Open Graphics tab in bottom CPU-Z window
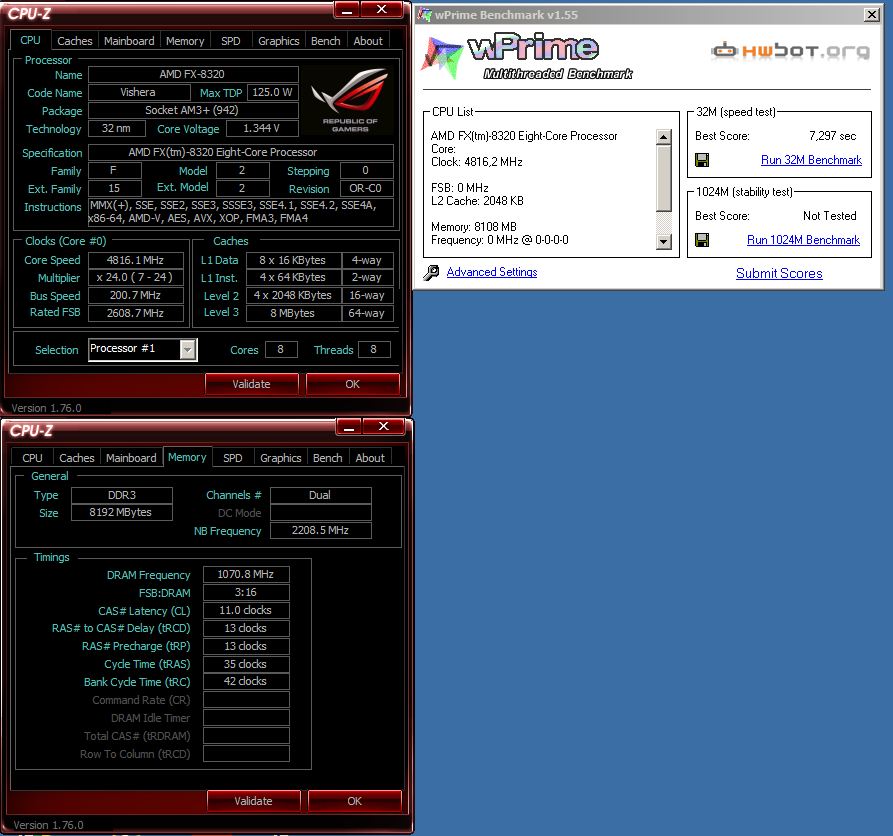 (281, 458)
